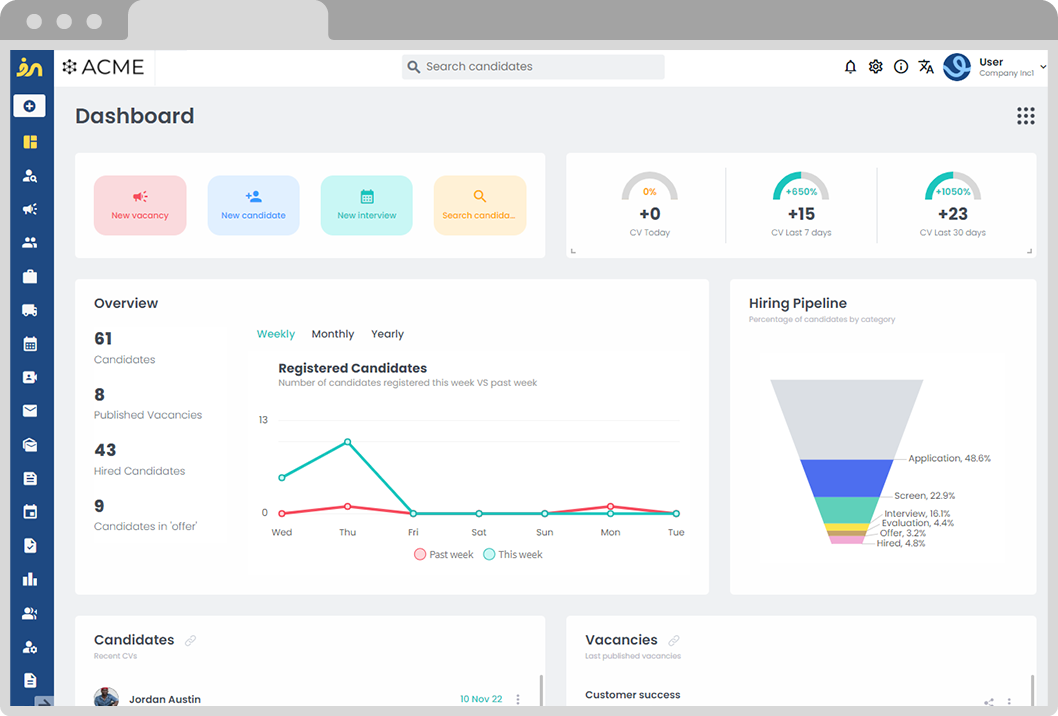Click the New vacancy button
Screen dimensions: 1058x716
[x=140, y=205]
